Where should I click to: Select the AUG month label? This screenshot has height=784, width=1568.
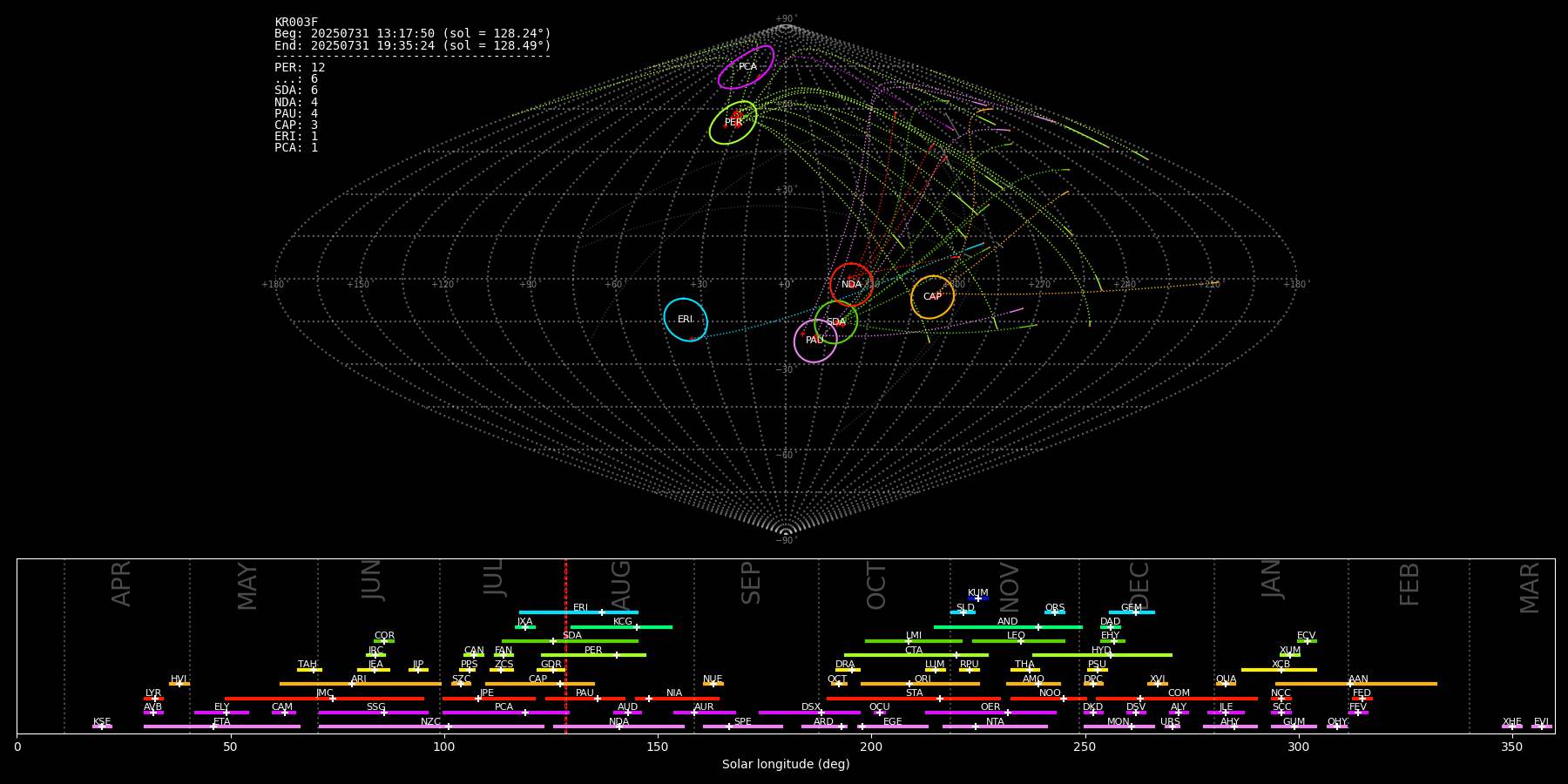tap(621, 585)
